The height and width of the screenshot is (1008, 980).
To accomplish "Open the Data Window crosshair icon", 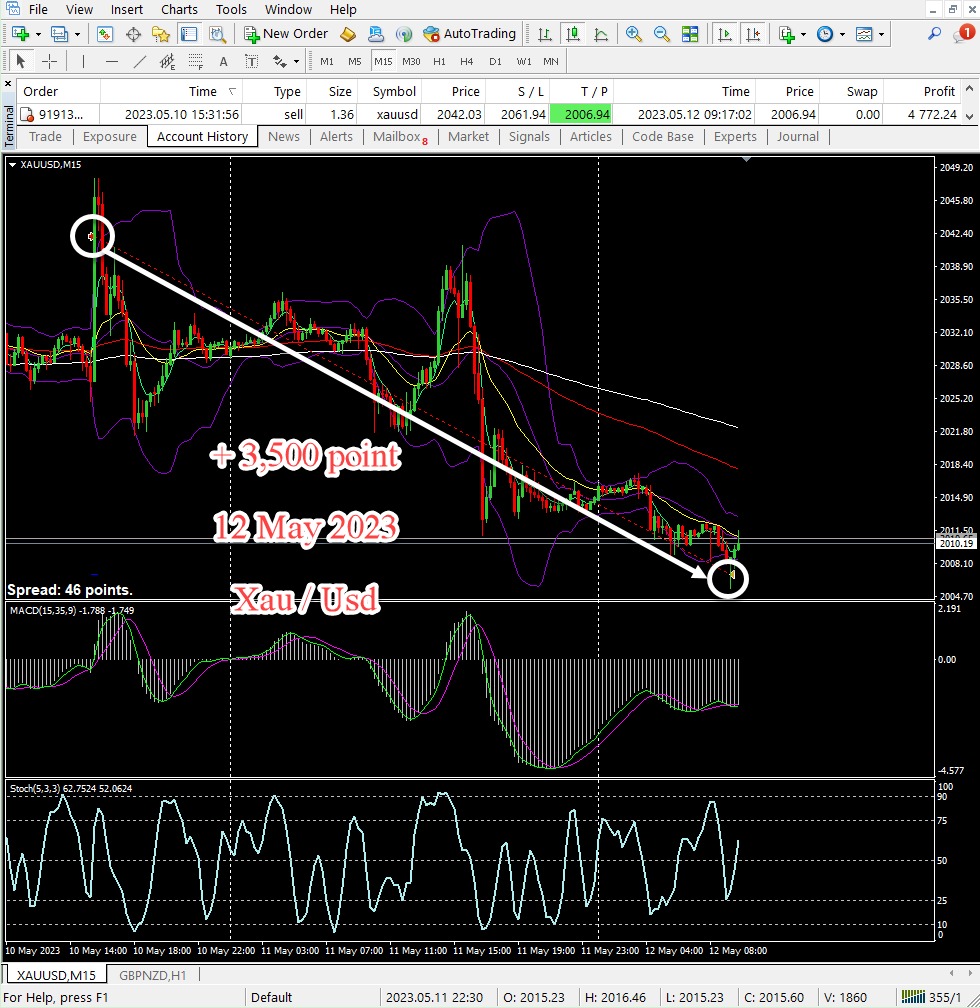I will tap(133, 34).
